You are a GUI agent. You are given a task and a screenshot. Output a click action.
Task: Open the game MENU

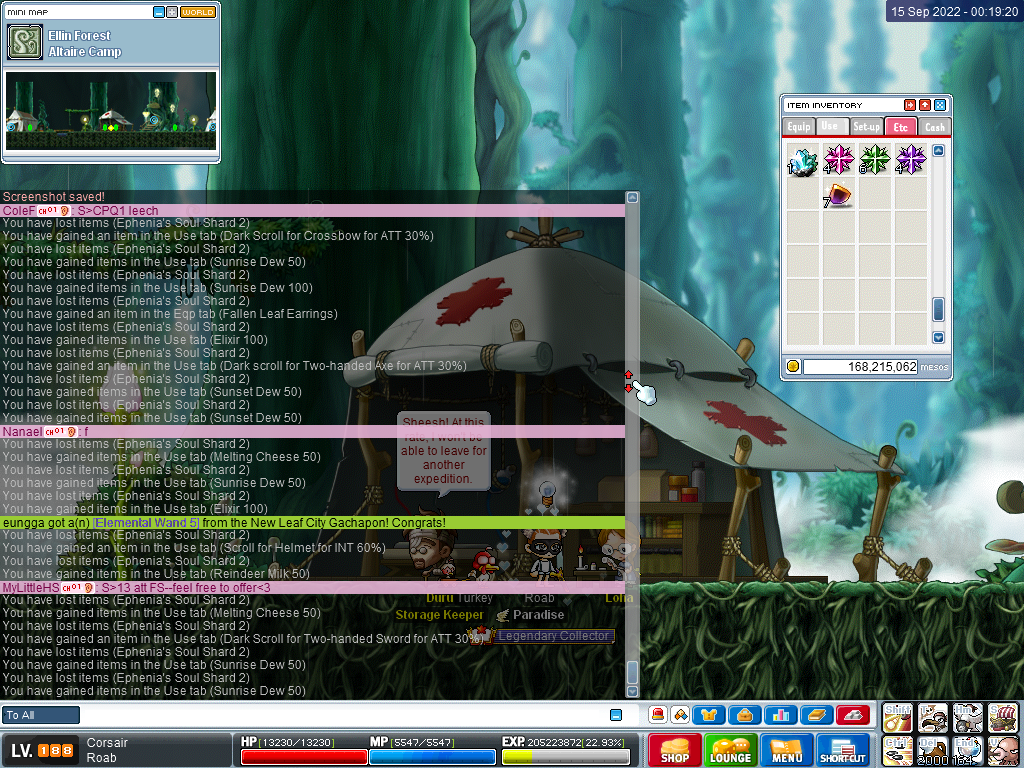point(786,750)
